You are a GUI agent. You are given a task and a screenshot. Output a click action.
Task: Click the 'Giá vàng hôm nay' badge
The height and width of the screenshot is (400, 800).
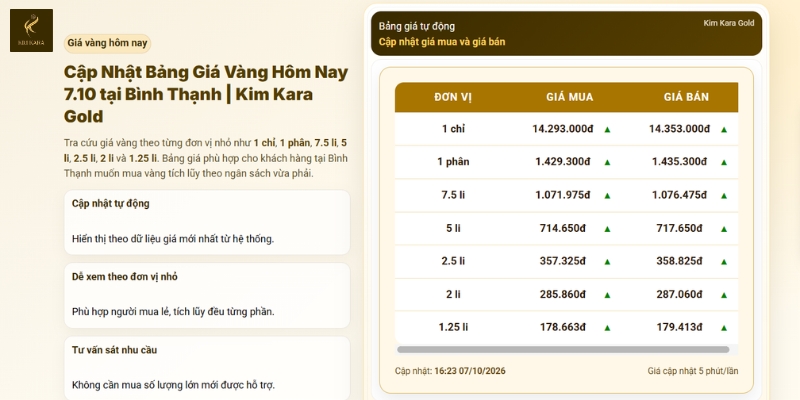107,43
